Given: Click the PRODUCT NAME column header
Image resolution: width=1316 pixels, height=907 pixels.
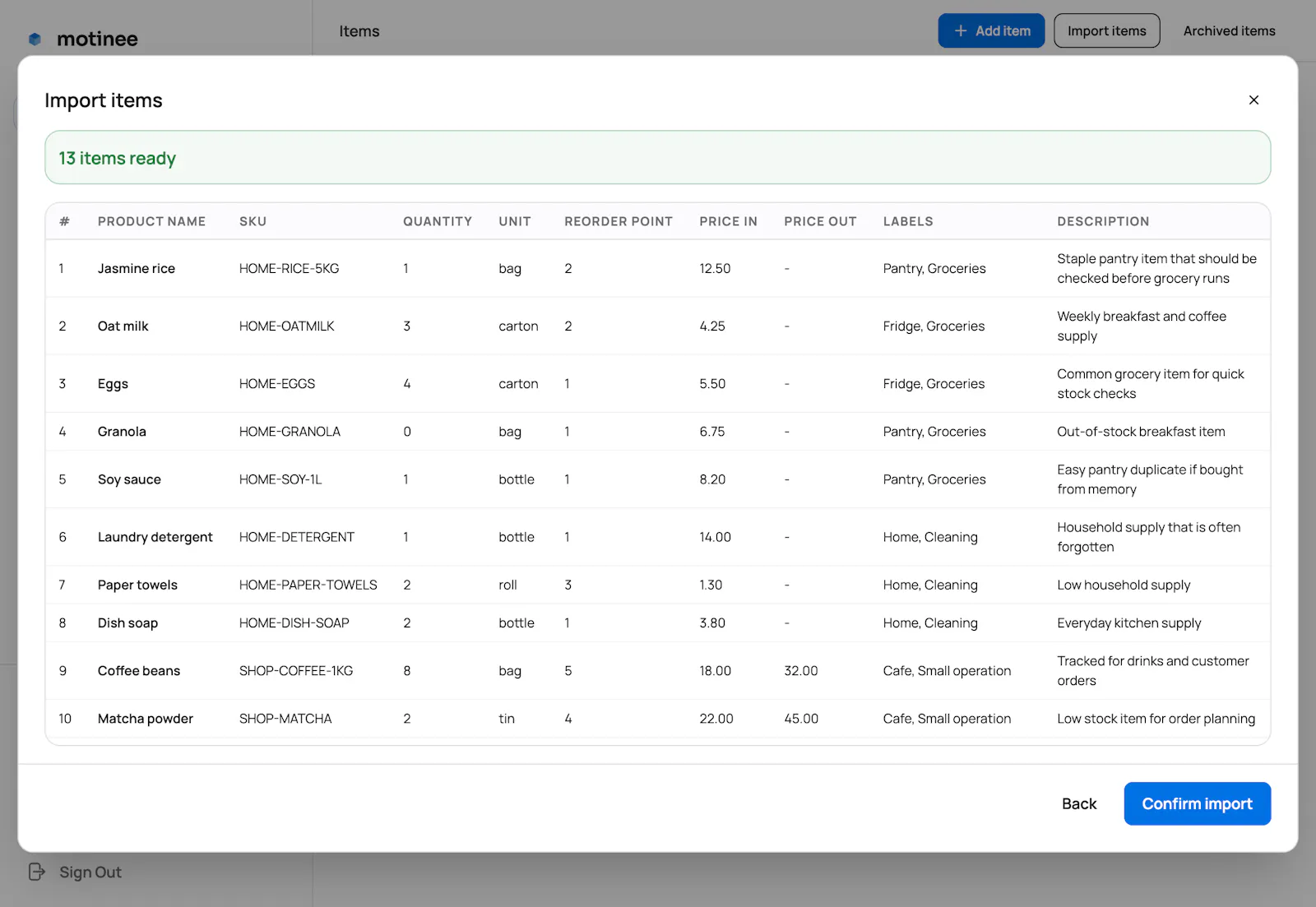Looking at the screenshot, I should click(x=151, y=221).
